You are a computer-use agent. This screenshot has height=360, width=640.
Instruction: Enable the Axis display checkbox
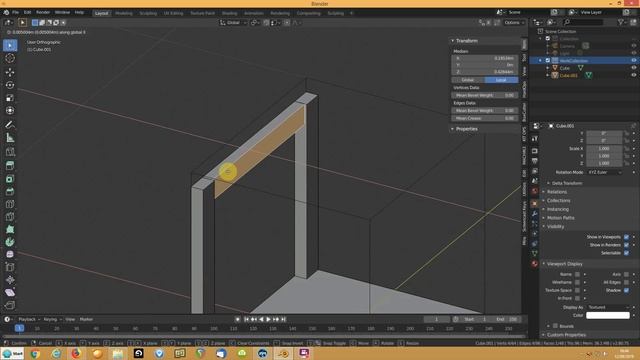(626, 274)
